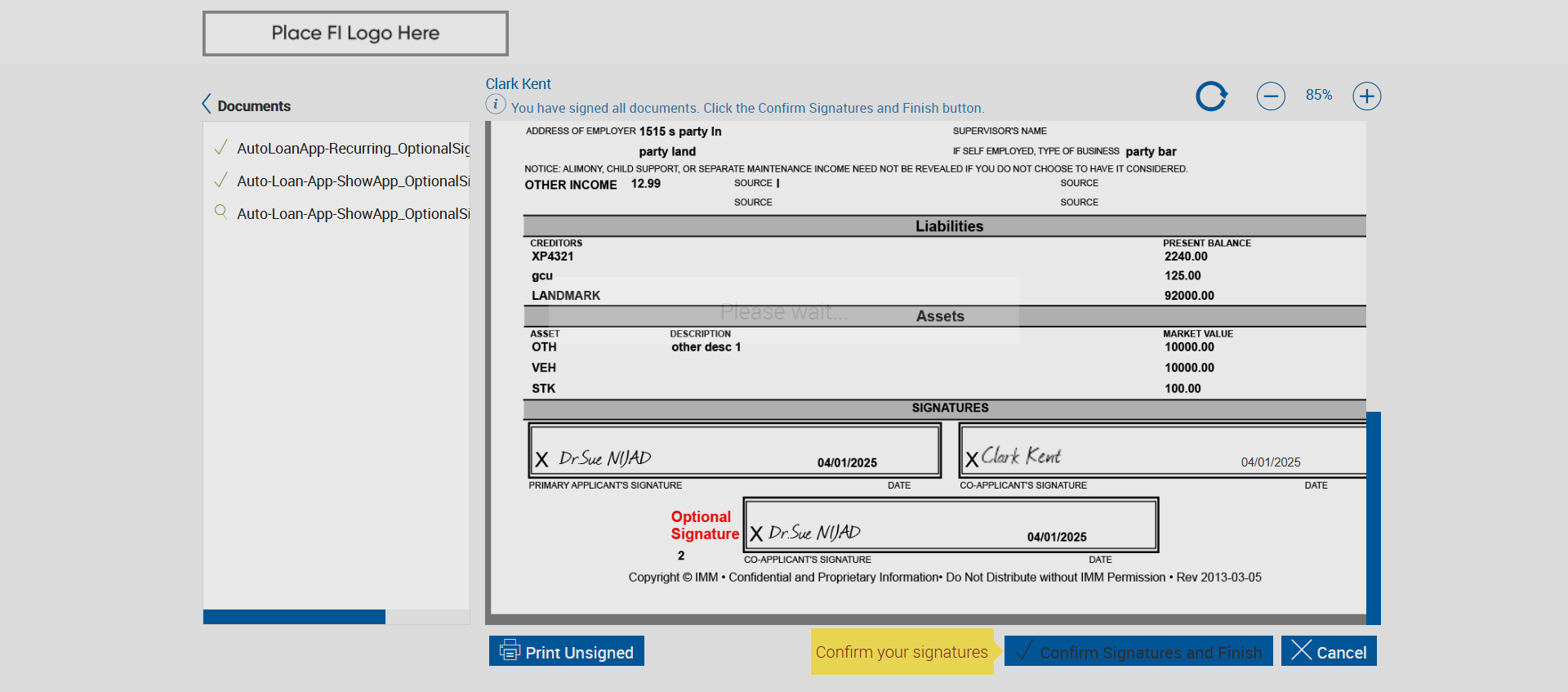Click creditor XP4321
This screenshot has height=692, width=1568.
pos(553,257)
